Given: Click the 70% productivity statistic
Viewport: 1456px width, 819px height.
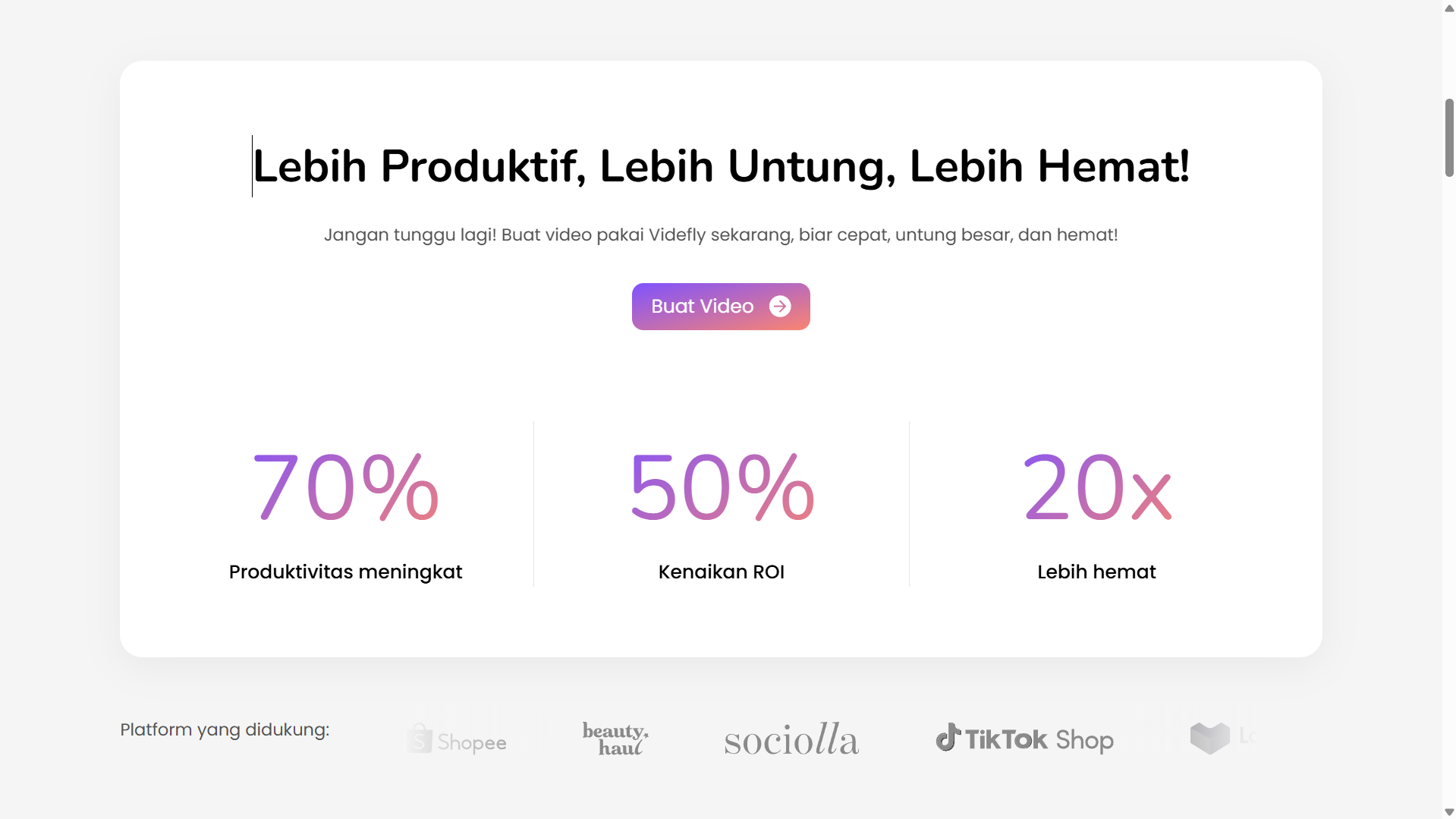Looking at the screenshot, I should pos(345,487).
